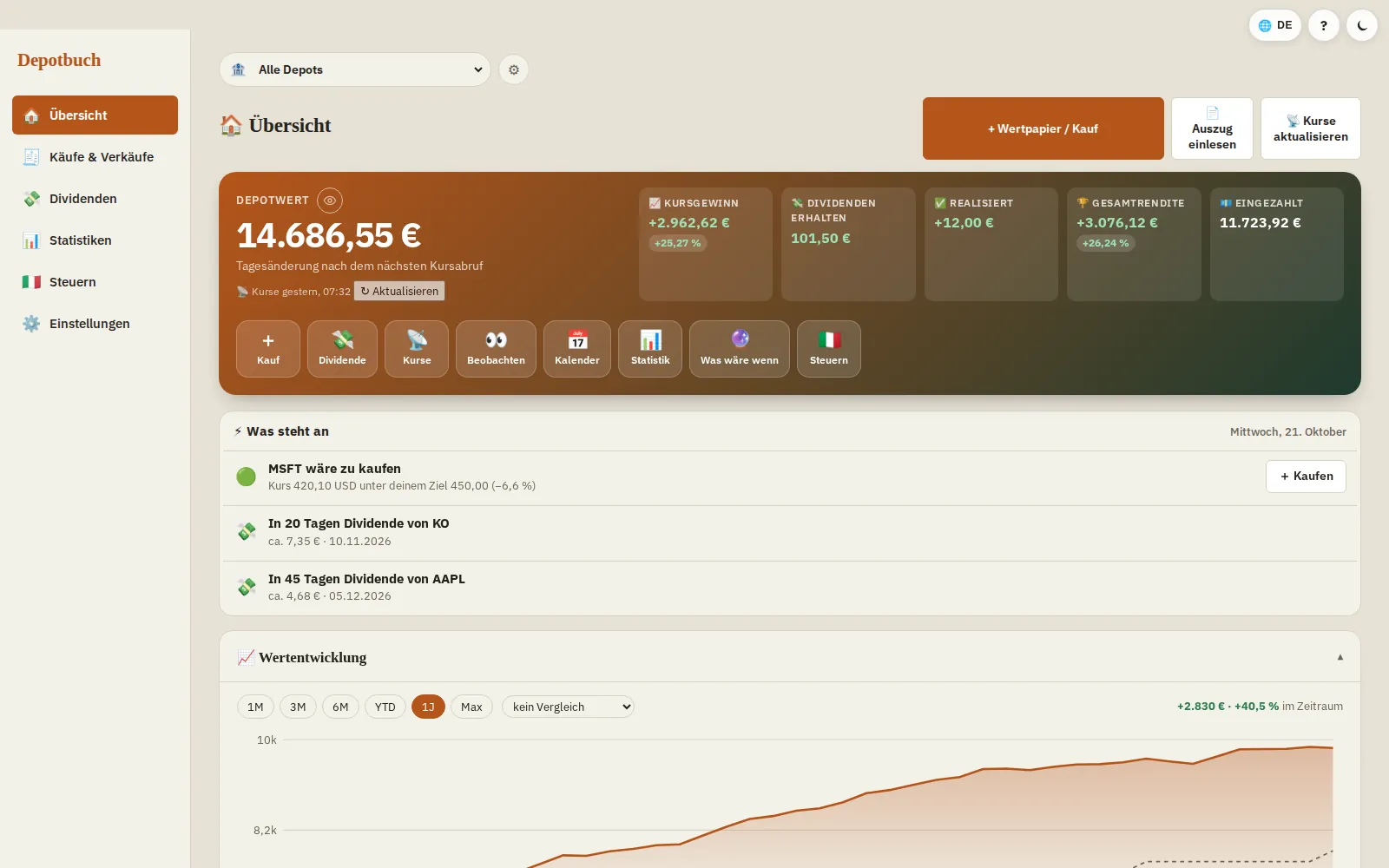Screen dimensions: 1389x868
Task: Select the 6M chart period
Action: coord(340,707)
